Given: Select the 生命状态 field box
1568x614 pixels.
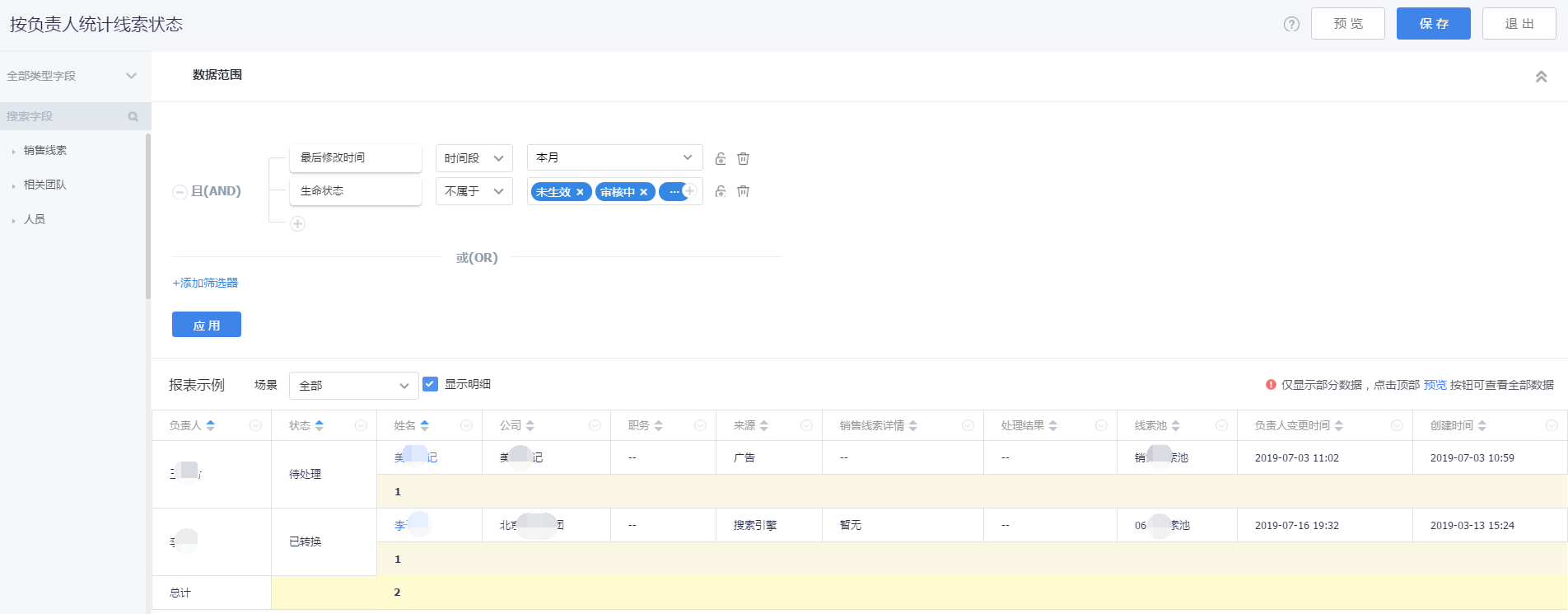Looking at the screenshot, I should [x=356, y=191].
